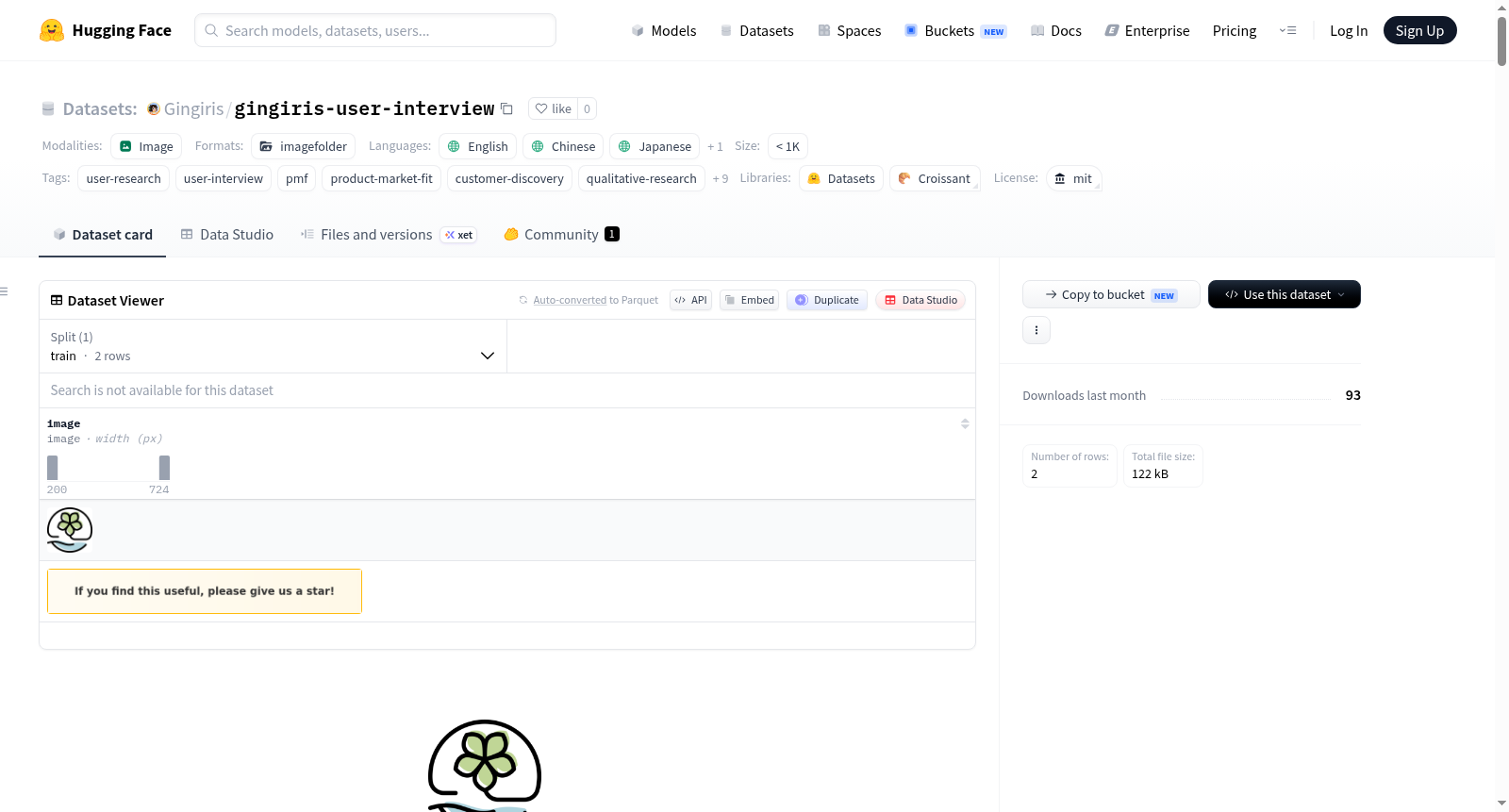This screenshot has height=812, width=1509.
Task: Open the left sidebar table of contents icon
Action: (x=5, y=291)
